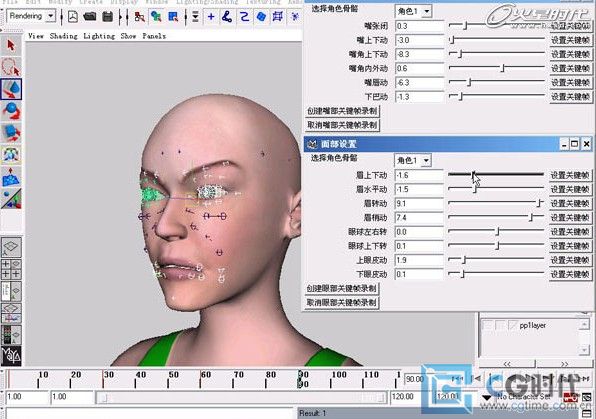Open a scene with folder icon
The image size is (596, 419).
[90, 16]
